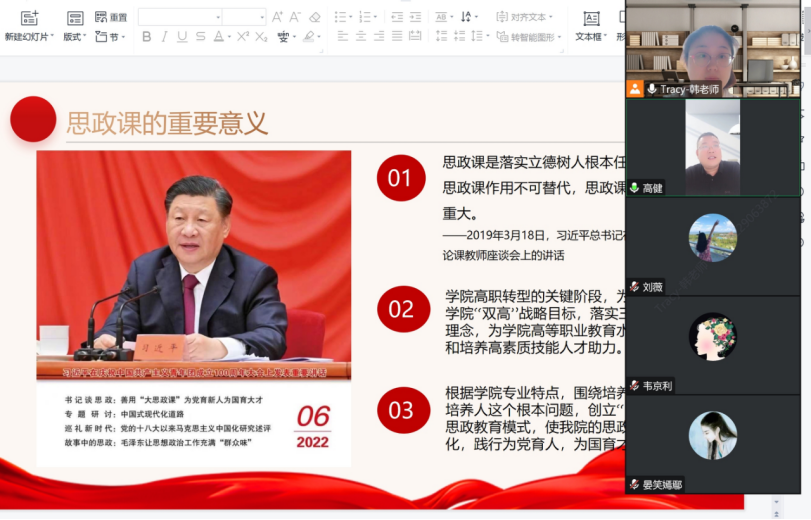Image resolution: width=811 pixels, height=520 pixels.
Task: Open the Section (节) menu
Action: (111, 37)
